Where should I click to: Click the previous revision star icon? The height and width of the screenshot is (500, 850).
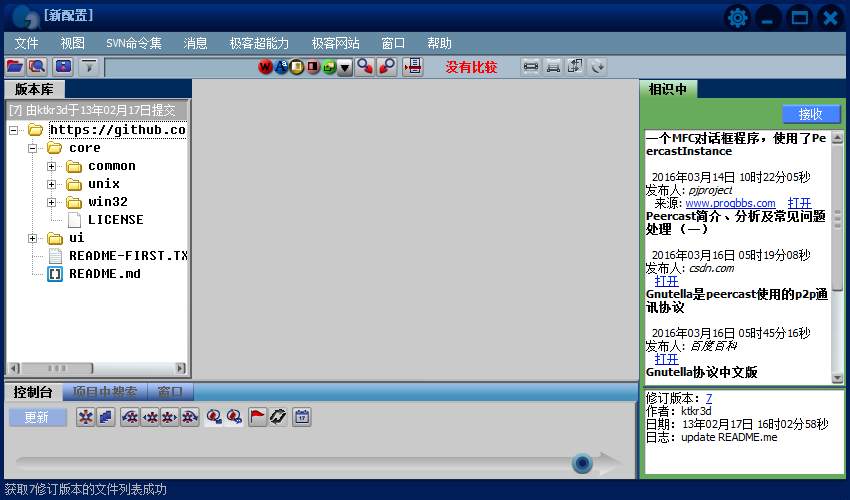click(x=150, y=417)
